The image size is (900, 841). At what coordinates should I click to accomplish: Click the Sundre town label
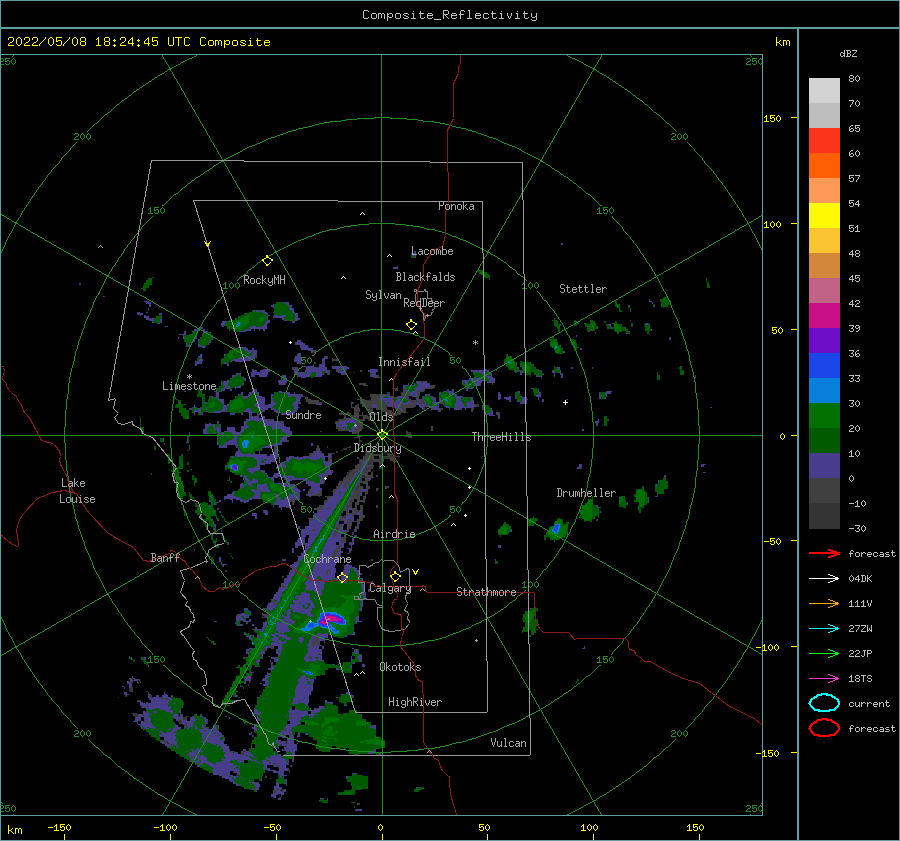point(303,414)
